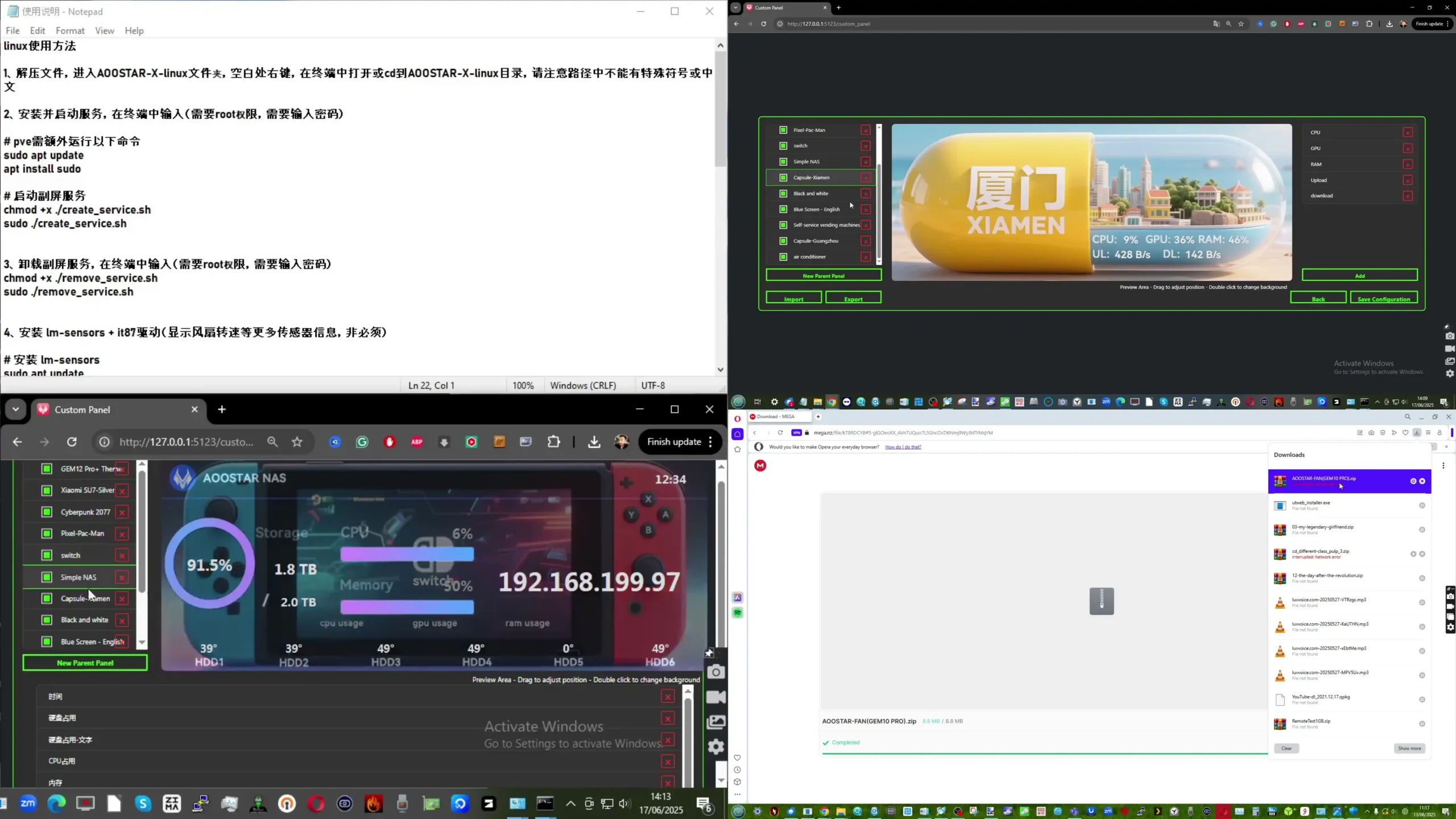Open the Edit menu in Notepad

click(38, 31)
